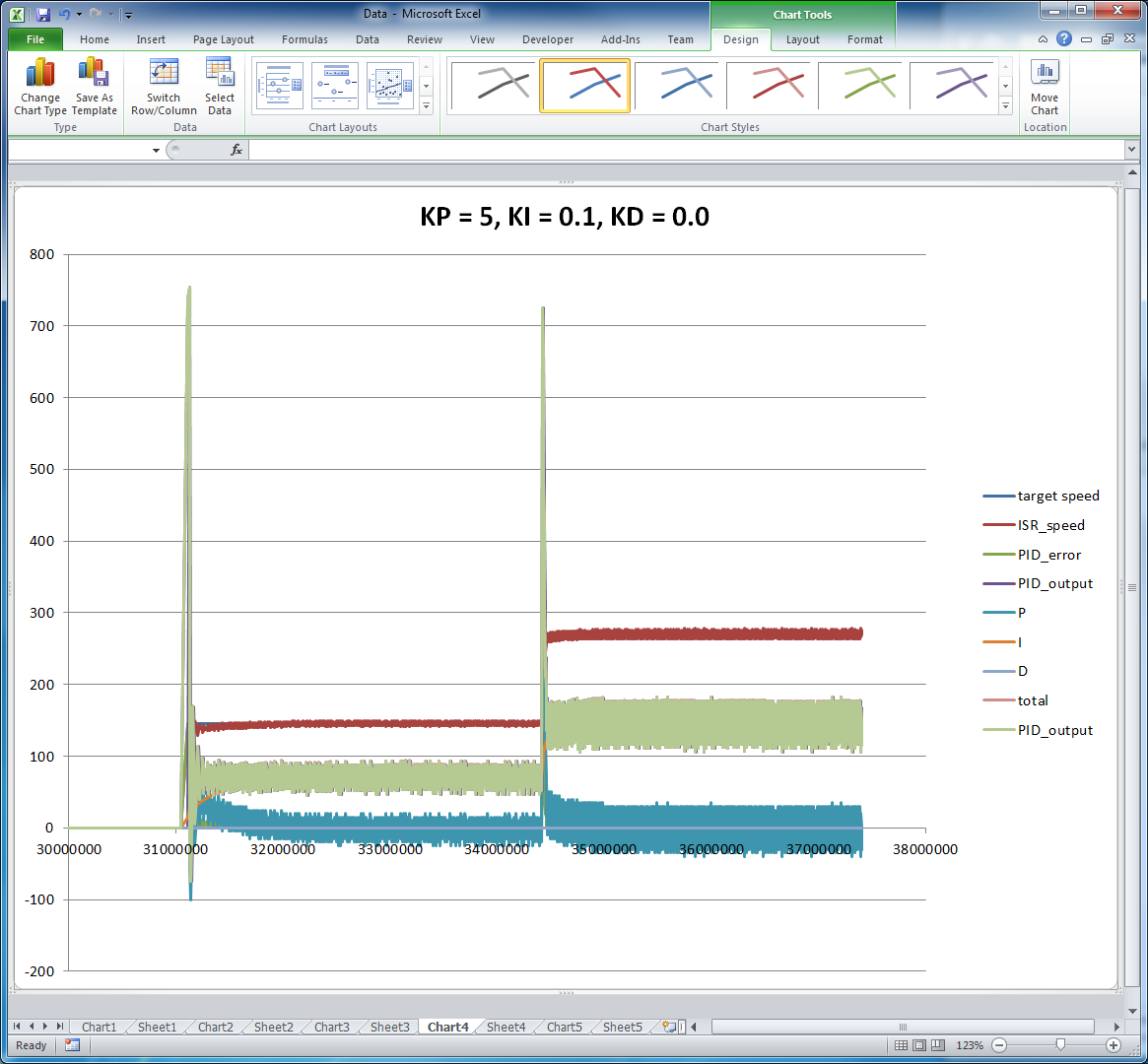This screenshot has width=1148, height=1064.
Task: Switch to Page Break Preview icon
Action: click(938, 1045)
